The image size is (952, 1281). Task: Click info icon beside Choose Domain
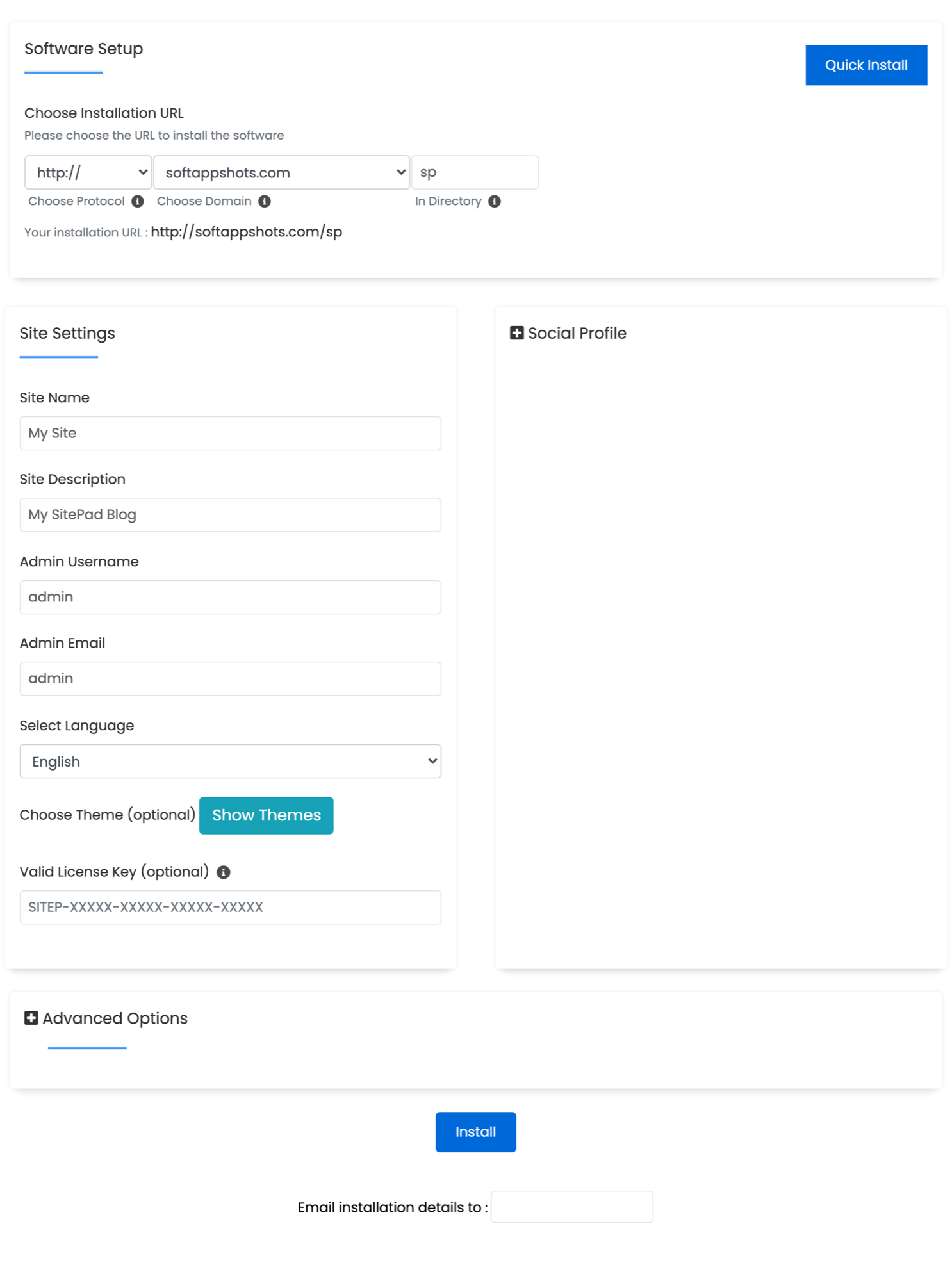[x=265, y=201]
